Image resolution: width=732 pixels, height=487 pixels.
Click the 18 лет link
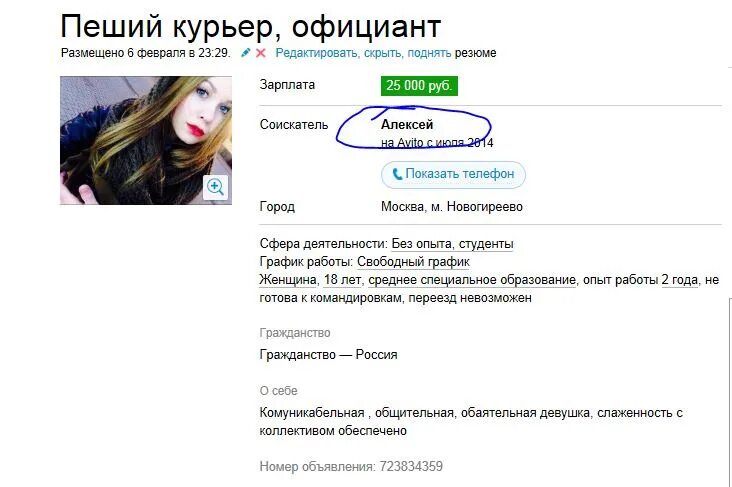pyautogui.click(x=342, y=280)
